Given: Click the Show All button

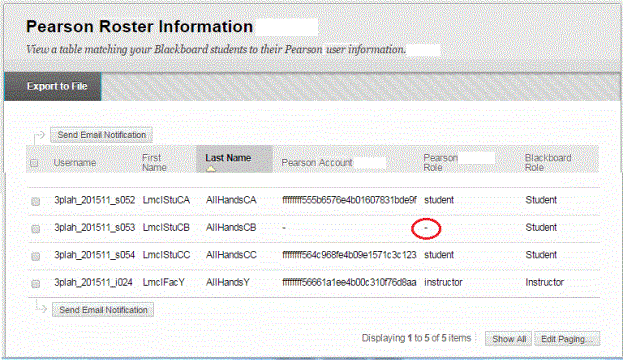Looking at the screenshot, I should (509, 339).
